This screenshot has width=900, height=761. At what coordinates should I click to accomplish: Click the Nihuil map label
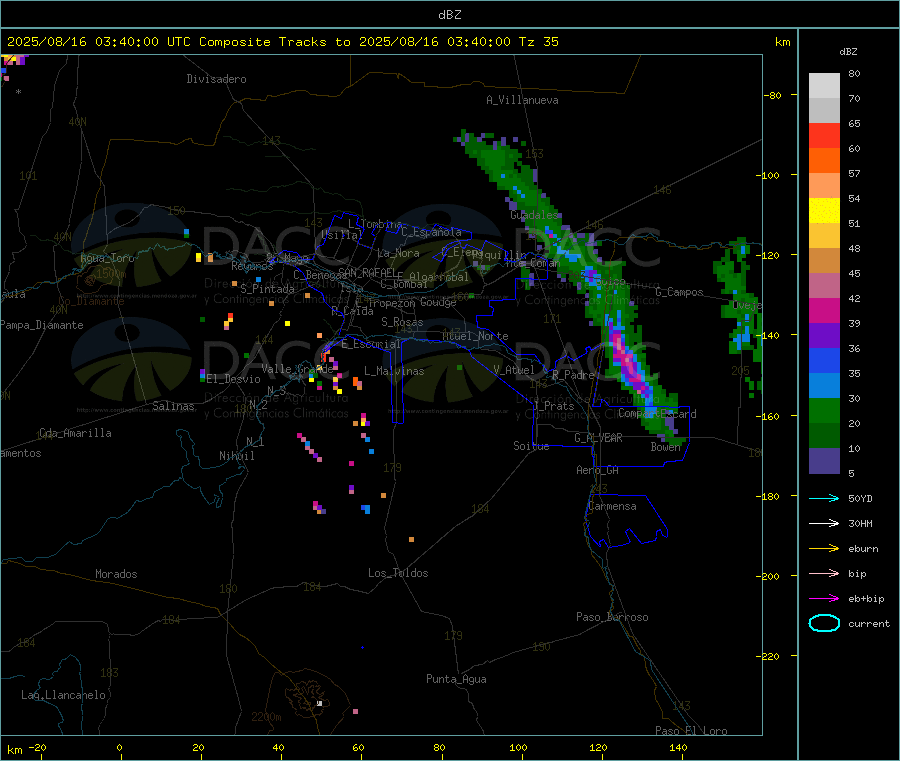[236, 456]
